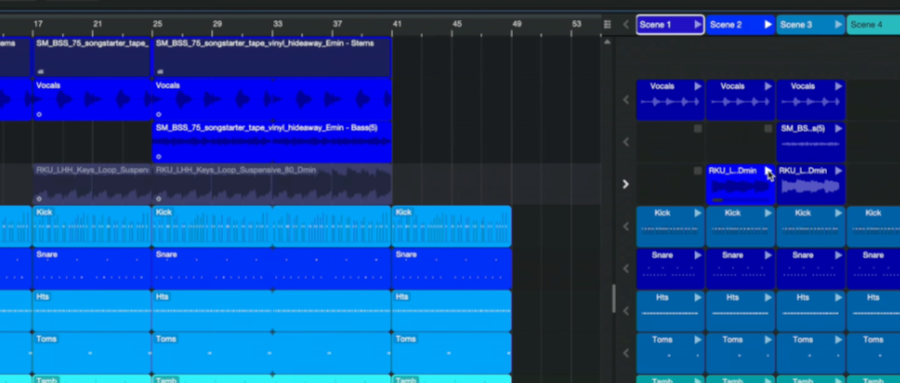Play the Kick cell in Scene 1 column

tap(697, 213)
